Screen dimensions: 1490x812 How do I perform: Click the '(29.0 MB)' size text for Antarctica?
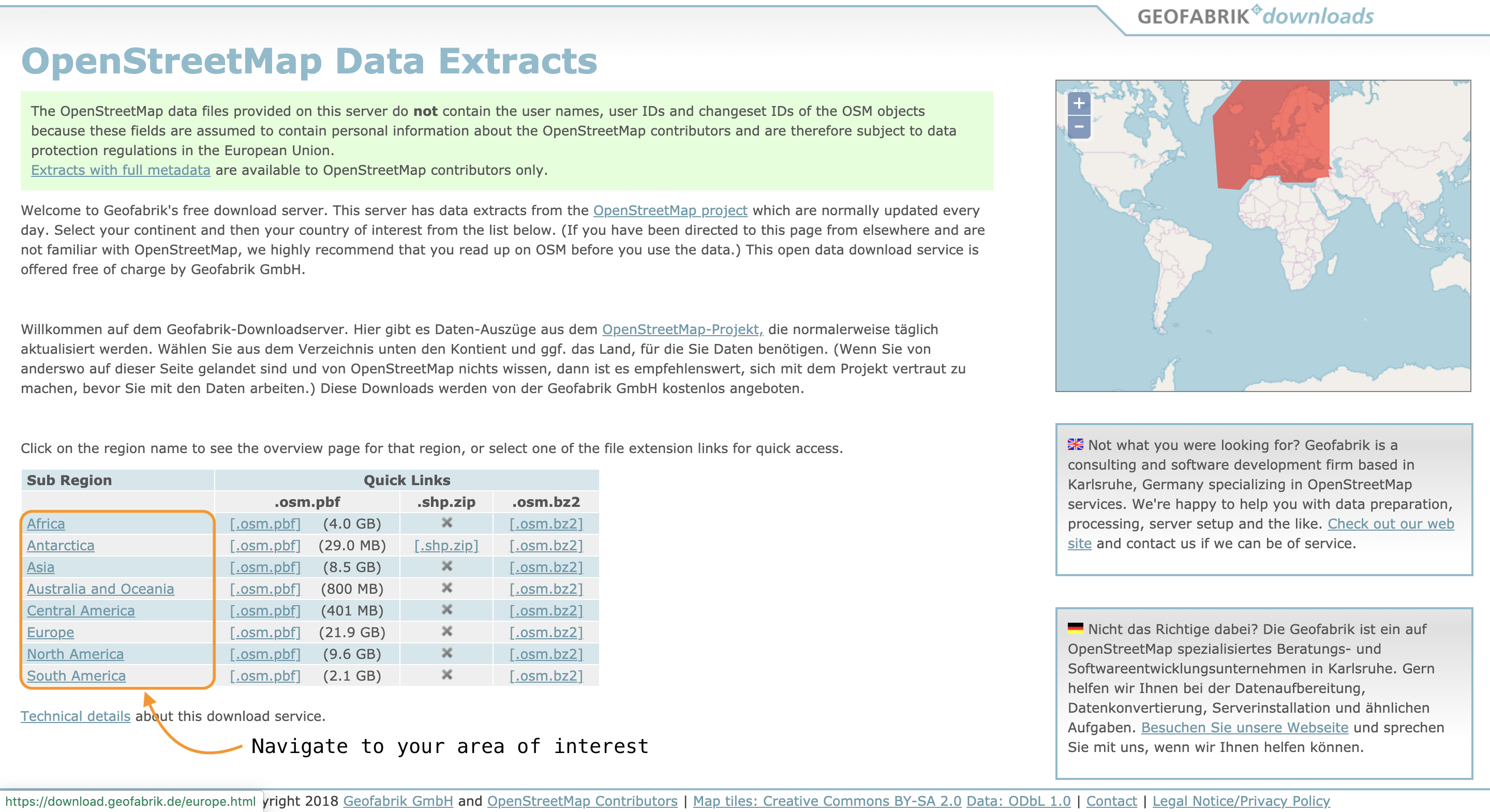tap(352, 545)
